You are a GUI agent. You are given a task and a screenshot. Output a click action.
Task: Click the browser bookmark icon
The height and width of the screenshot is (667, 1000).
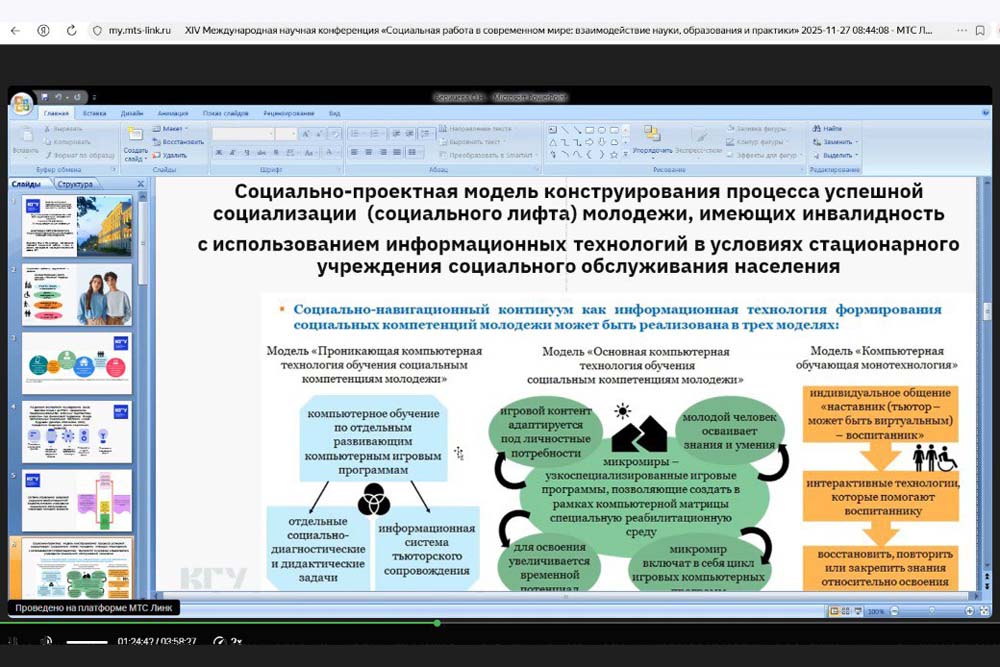[x=979, y=31]
